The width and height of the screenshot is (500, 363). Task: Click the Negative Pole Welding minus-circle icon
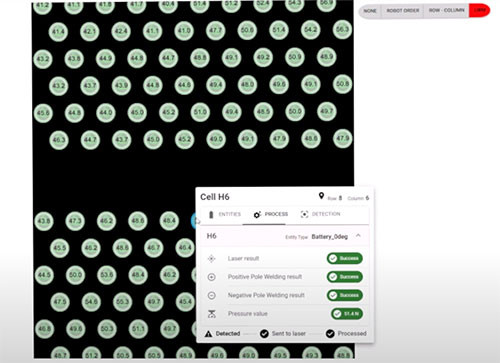pyautogui.click(x=211, y=295)
